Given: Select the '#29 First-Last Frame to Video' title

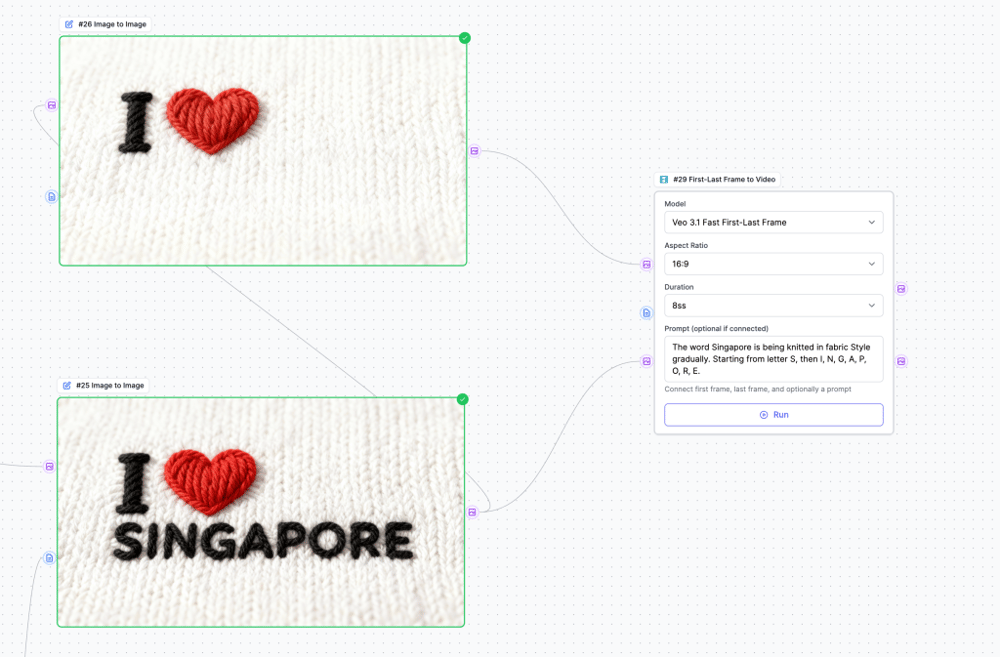Looking at the screenshot, I should (724, 180).
